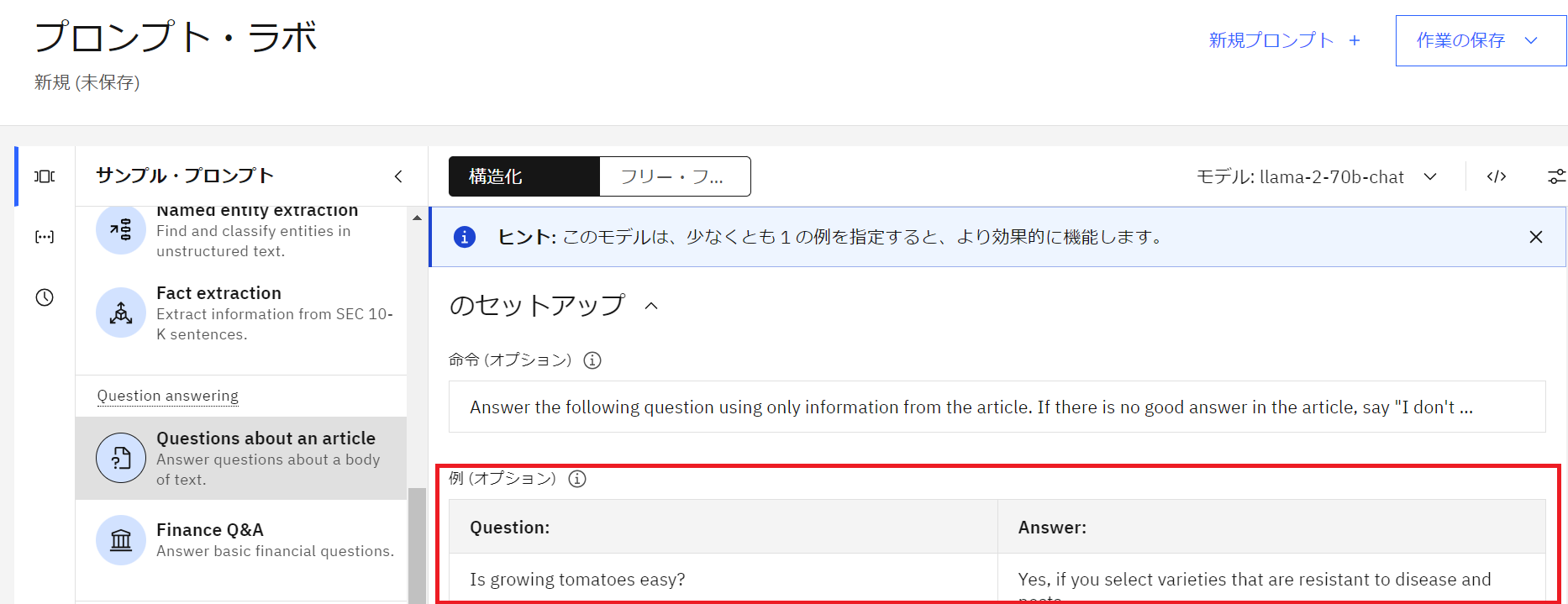1568x604 pixels.
Task: Click the saved prompts brackets icon
Action: tap(45, 237)
